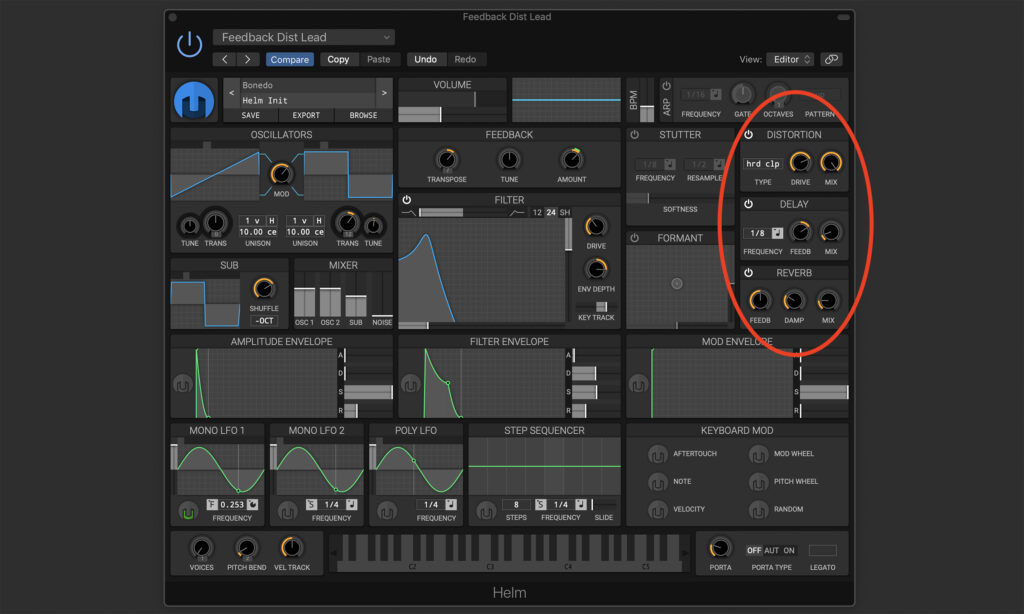Screen dimensions: 1024x614
Task: Toggle the FORMANT power button
Action: (x=634, y=238)
